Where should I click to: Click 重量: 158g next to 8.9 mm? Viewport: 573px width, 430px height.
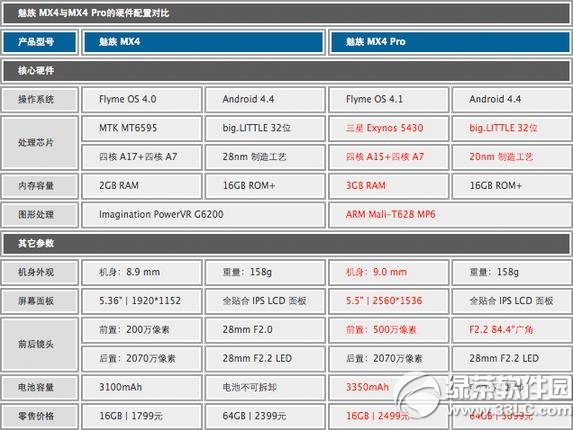point(265,273)
